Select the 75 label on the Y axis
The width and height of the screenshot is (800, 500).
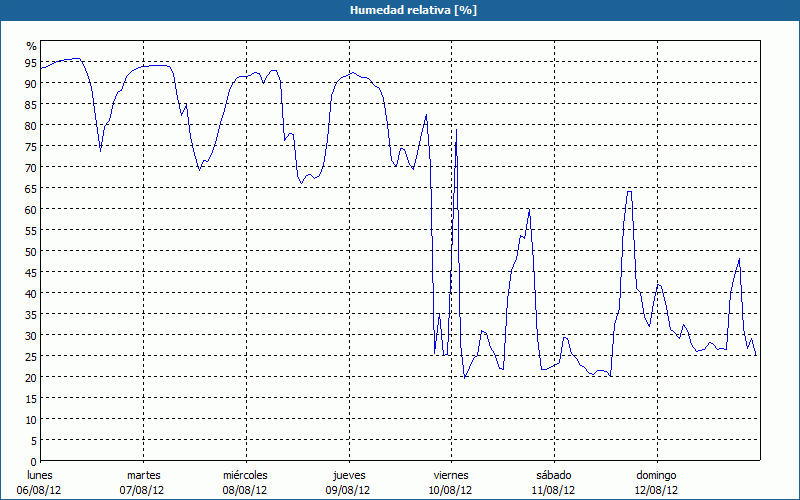[31, 146]
